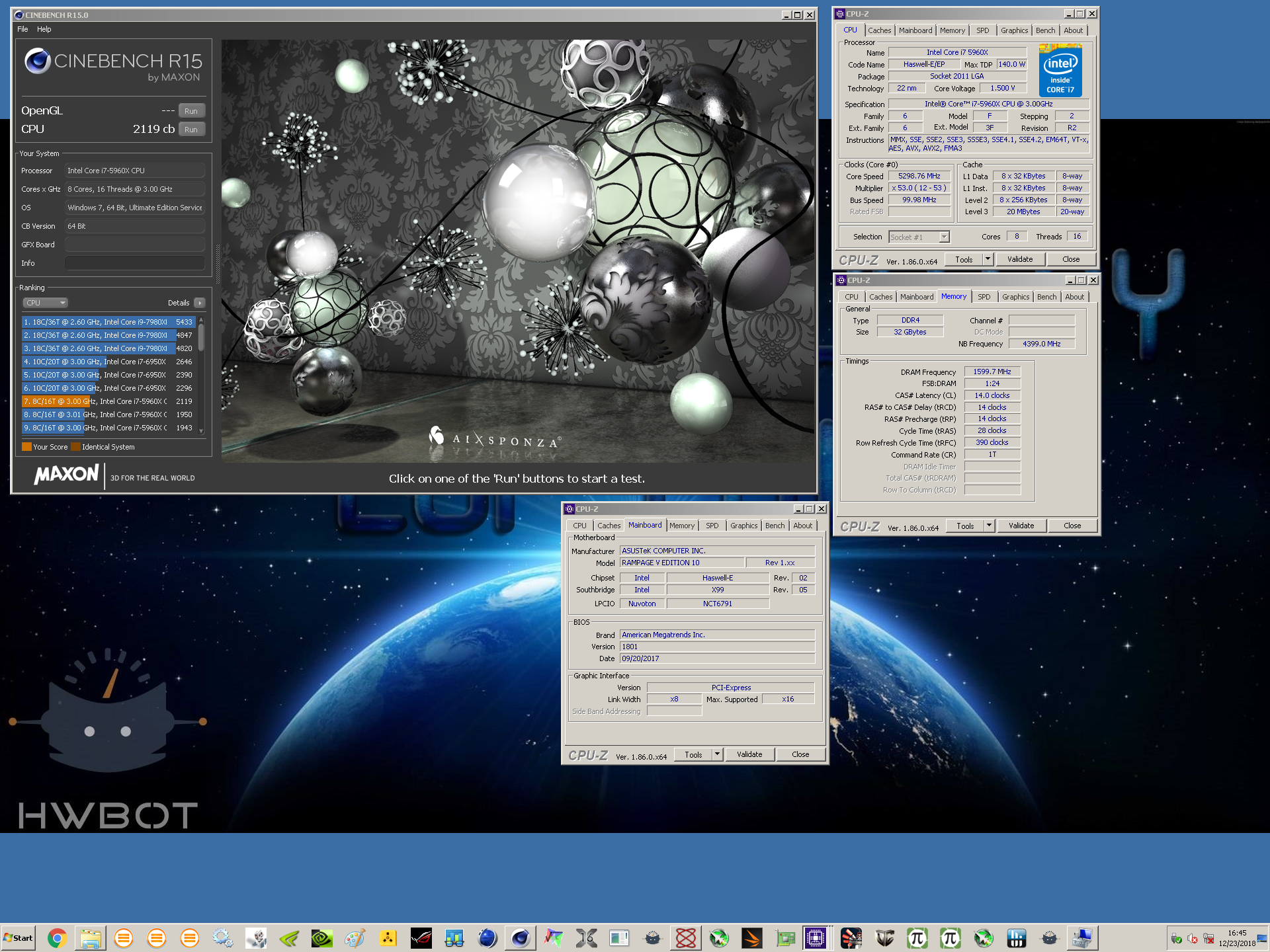This screenshot has width=1270, height=952.
Task: Select ranking row 1 with score 5433
Action: 108,322
